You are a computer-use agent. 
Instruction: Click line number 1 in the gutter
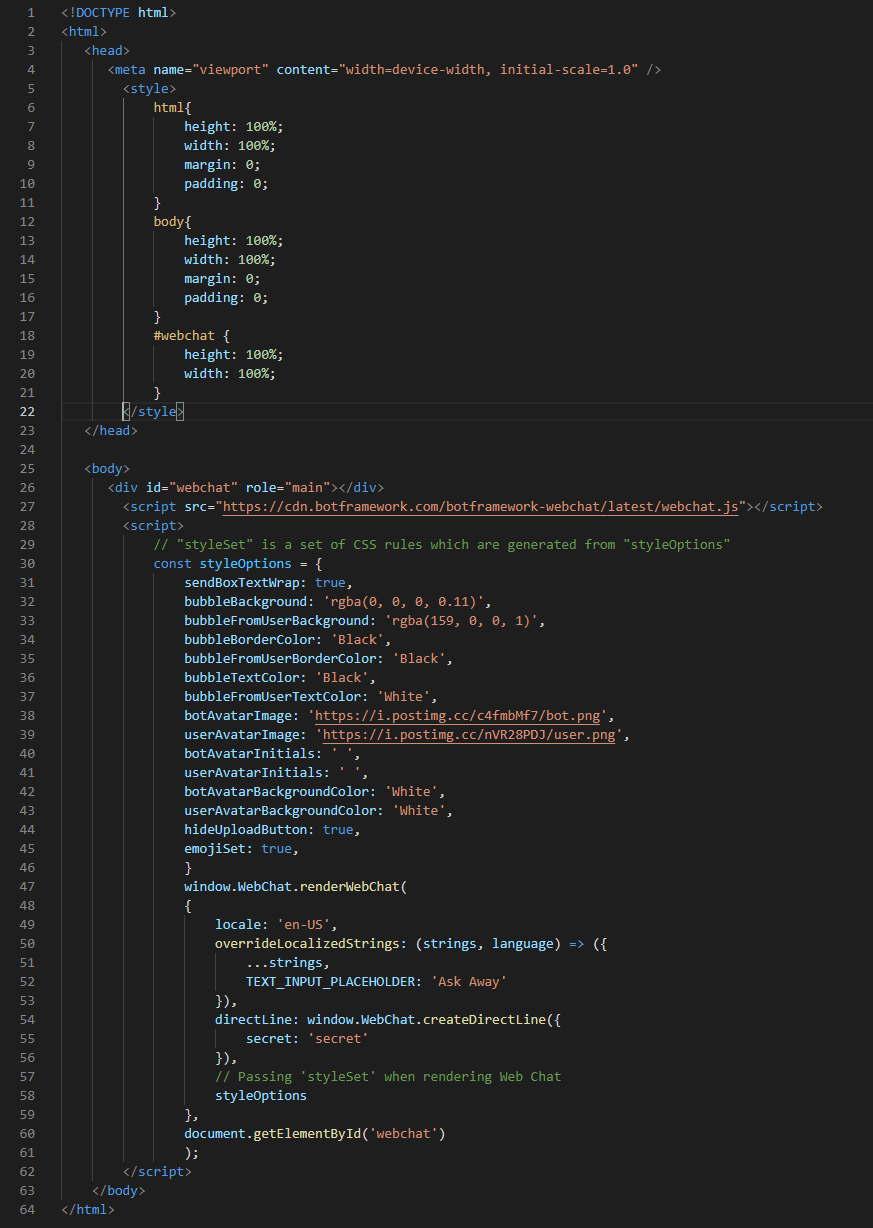(x=31, y=12)
